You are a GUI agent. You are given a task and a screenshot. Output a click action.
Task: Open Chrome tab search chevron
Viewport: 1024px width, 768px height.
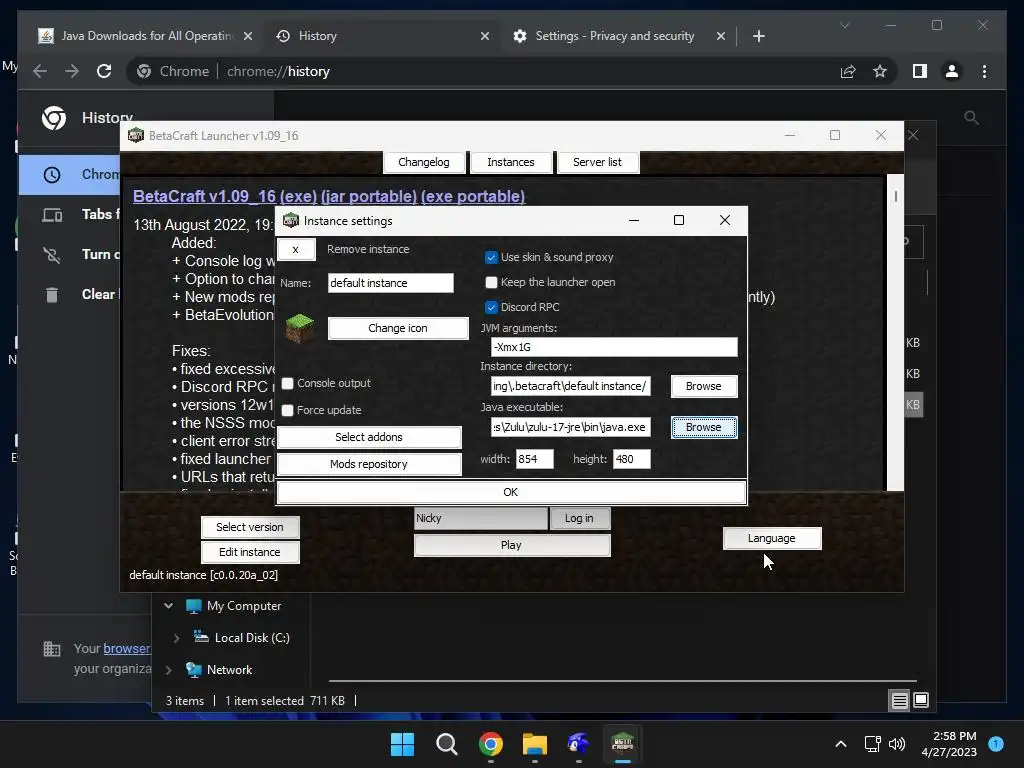(x=844, y=25)
